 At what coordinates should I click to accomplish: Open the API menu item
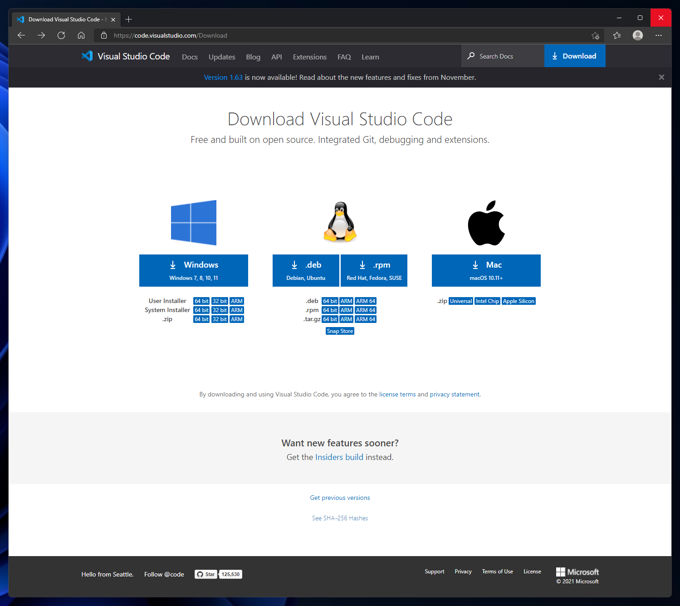click(x=277, y=57)
